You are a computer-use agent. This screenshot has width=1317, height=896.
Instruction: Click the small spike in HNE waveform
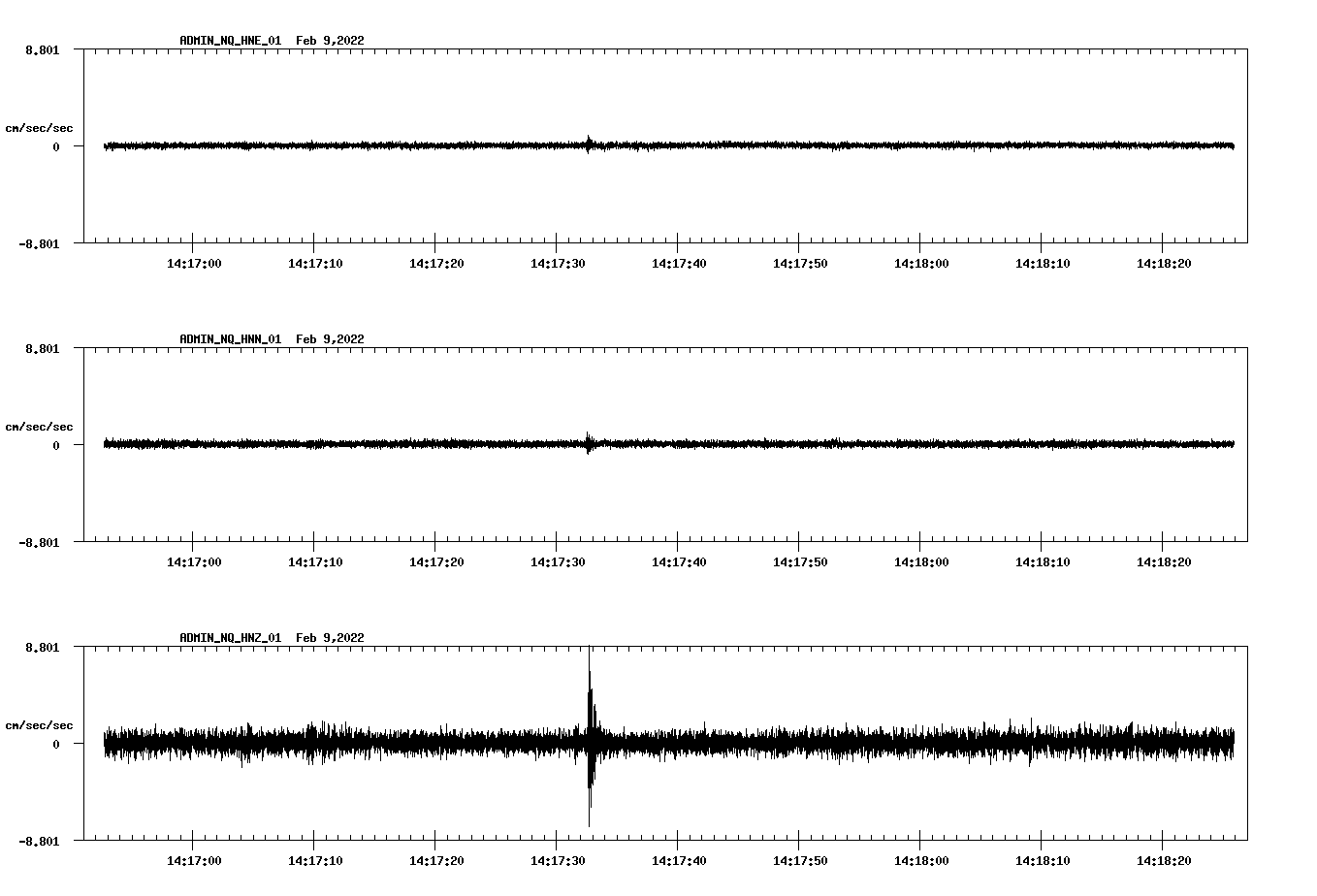(x=589, y=143)
